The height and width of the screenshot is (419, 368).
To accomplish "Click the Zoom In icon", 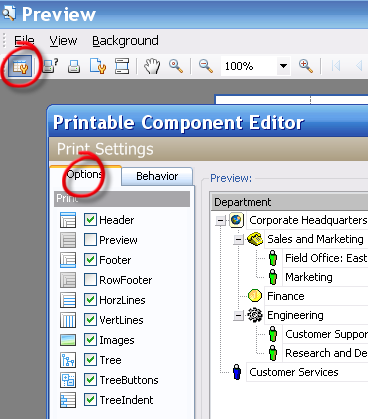I will coord(306,66).
